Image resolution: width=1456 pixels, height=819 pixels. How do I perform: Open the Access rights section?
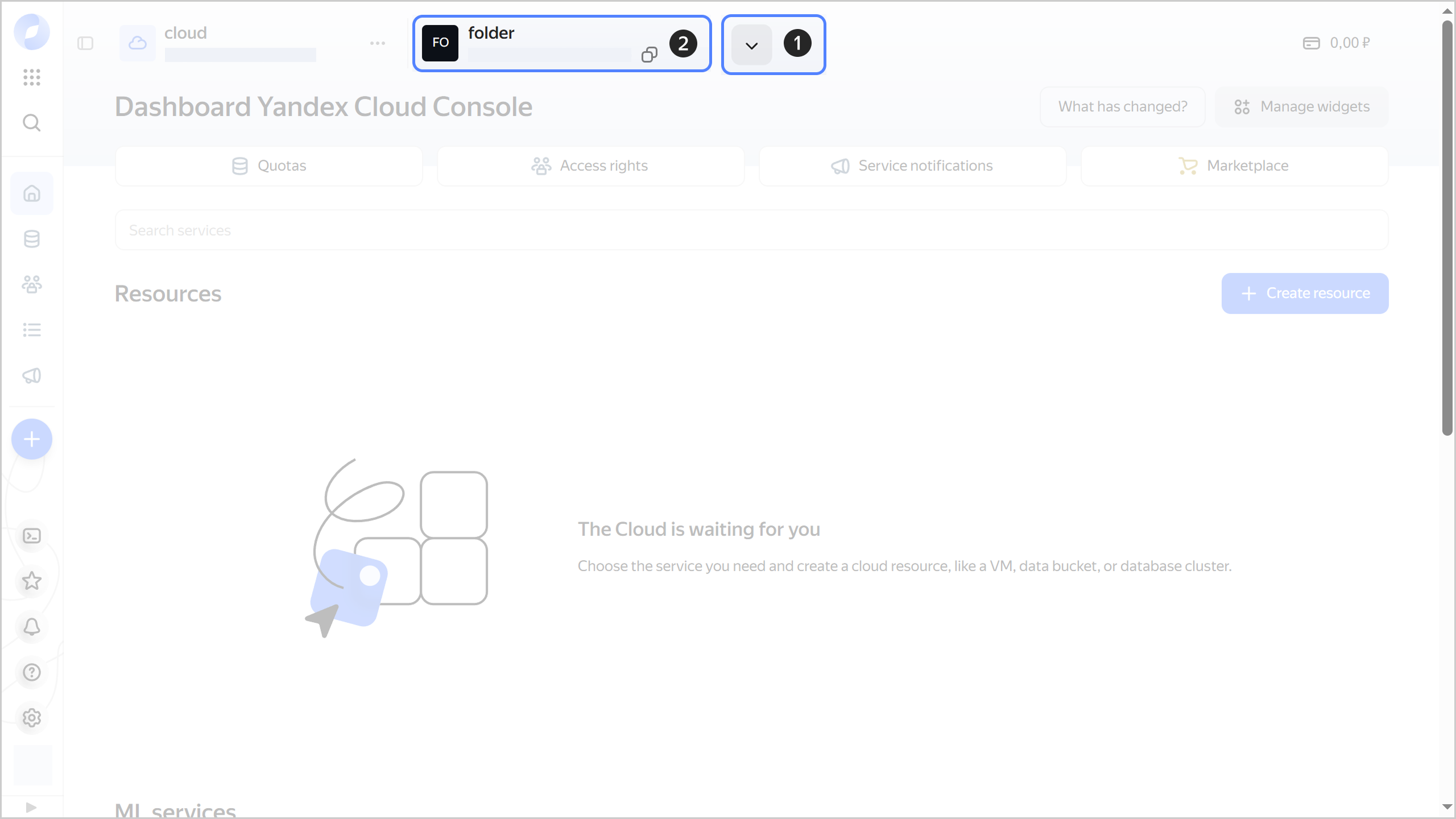click(590, 166)
